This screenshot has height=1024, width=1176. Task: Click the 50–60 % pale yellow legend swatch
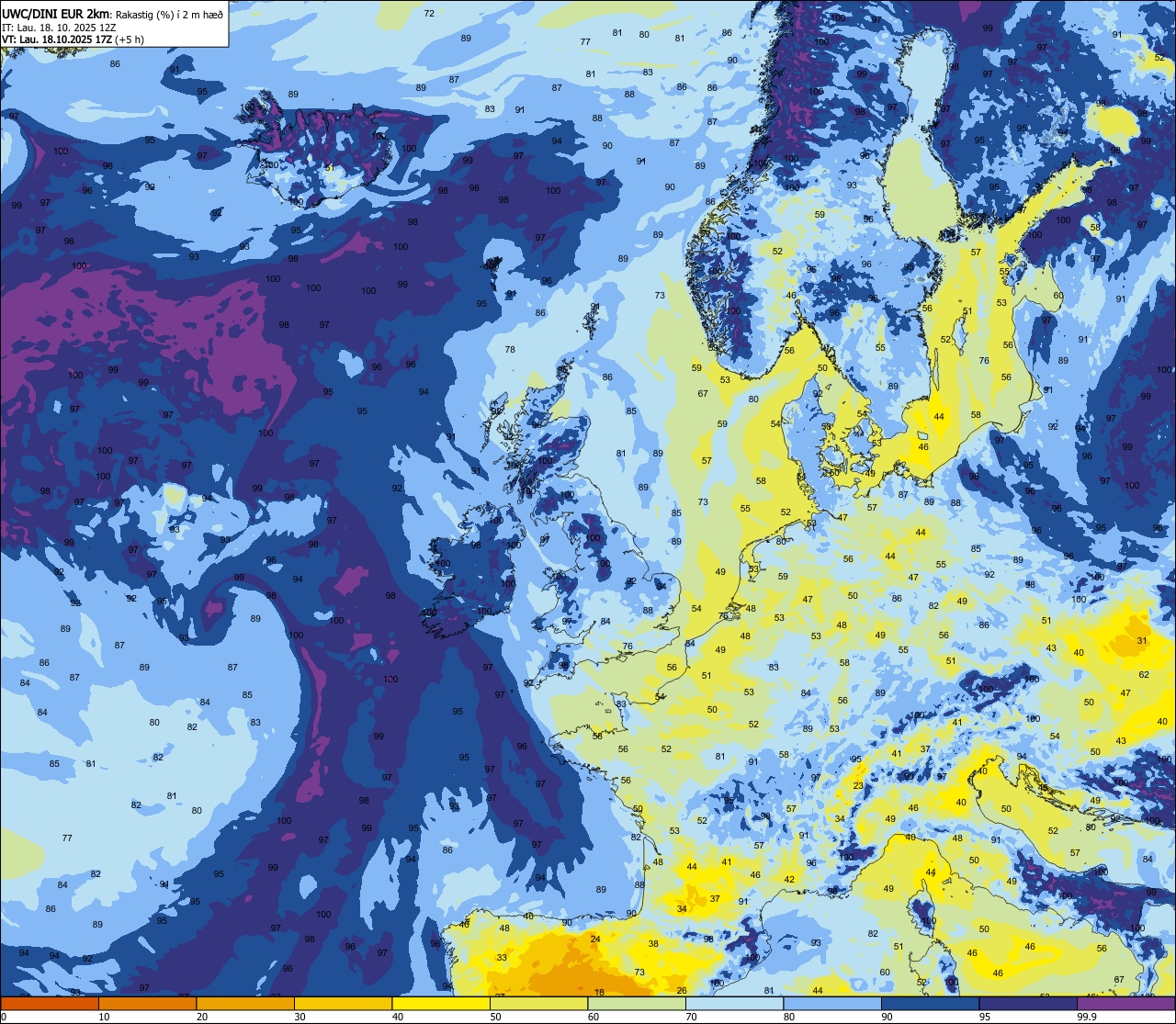point(538,1003)
